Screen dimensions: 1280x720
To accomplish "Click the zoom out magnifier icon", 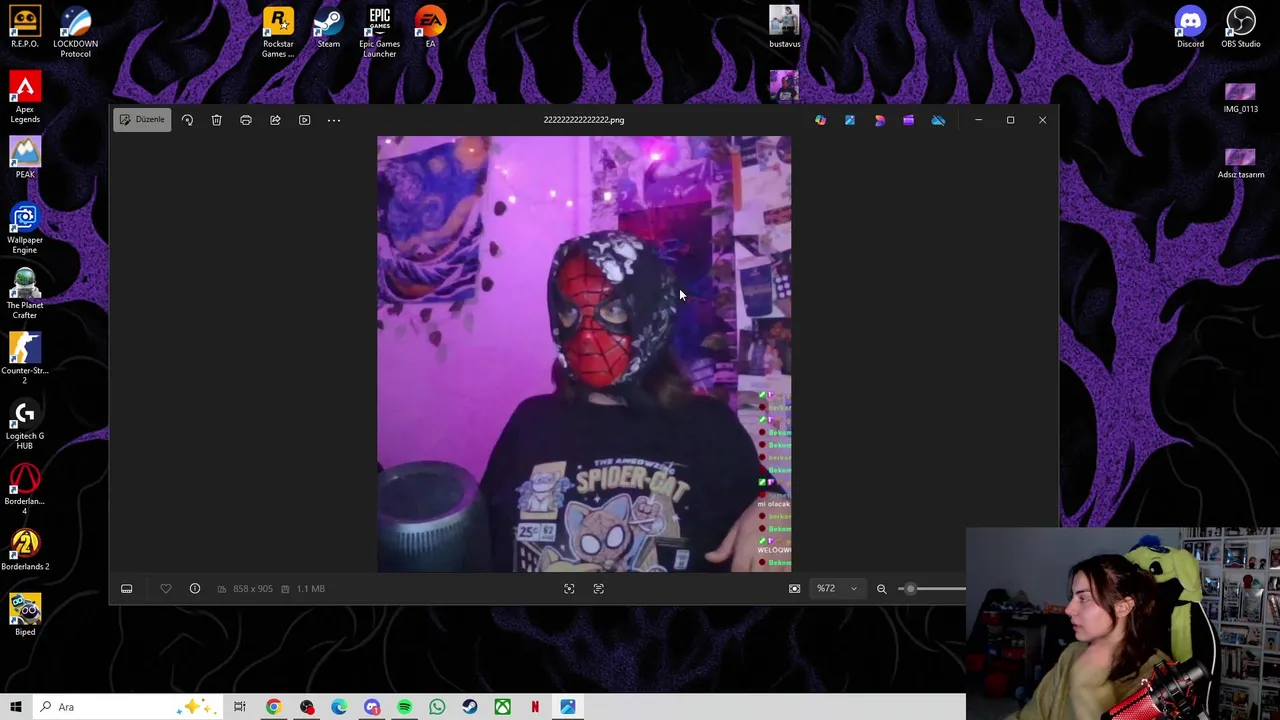I will click(882, 589).
